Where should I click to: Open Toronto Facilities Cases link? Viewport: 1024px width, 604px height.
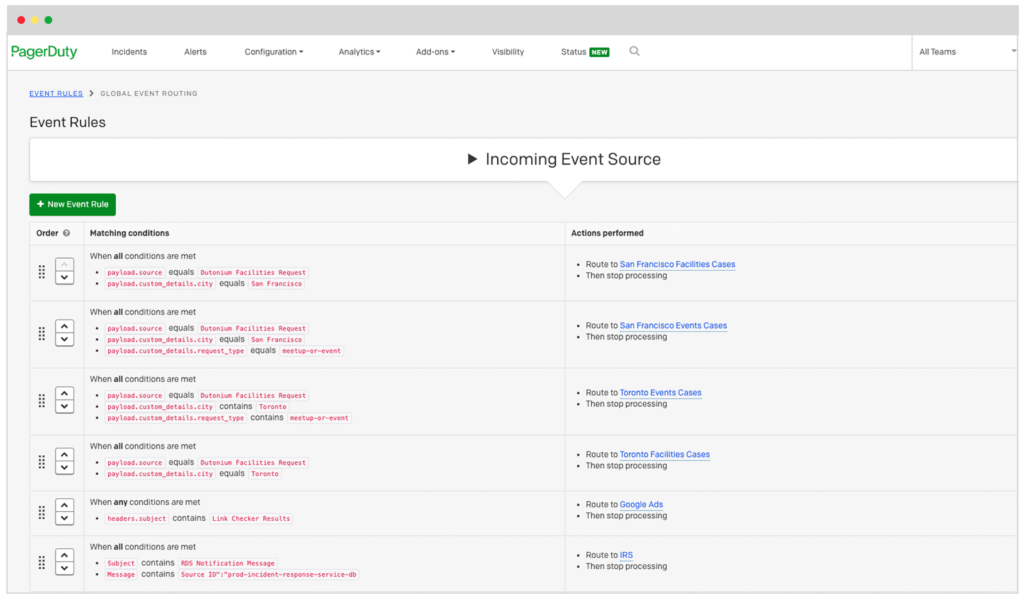pos(665,454)
